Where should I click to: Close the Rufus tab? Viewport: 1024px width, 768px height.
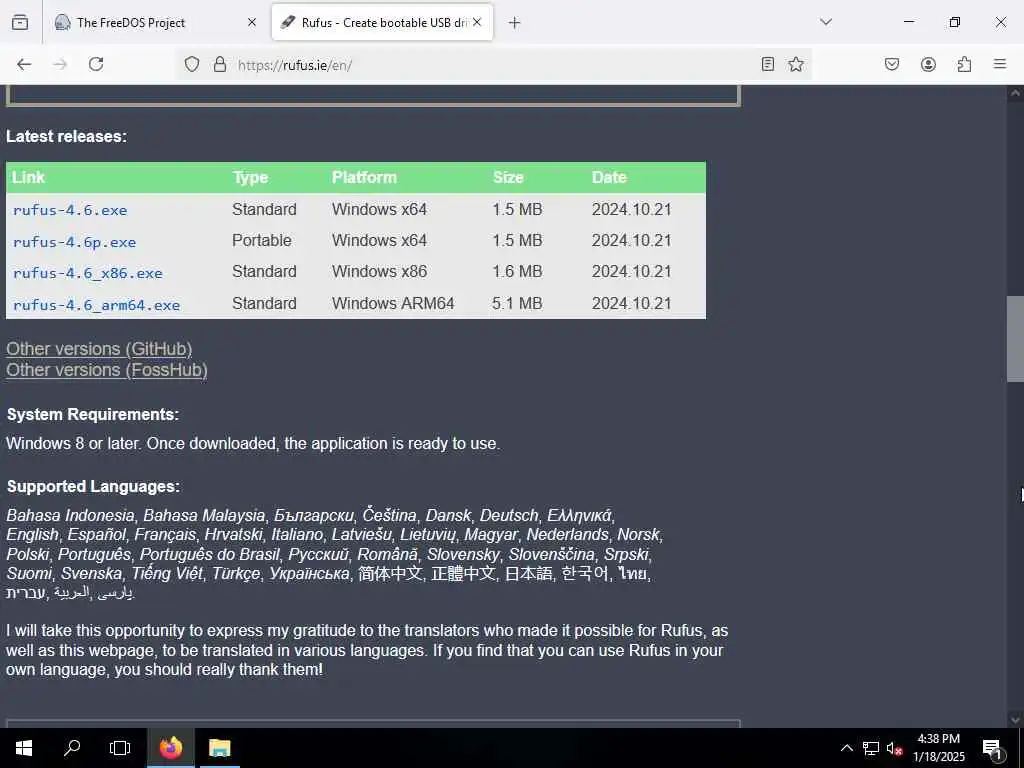pos(477,23)
